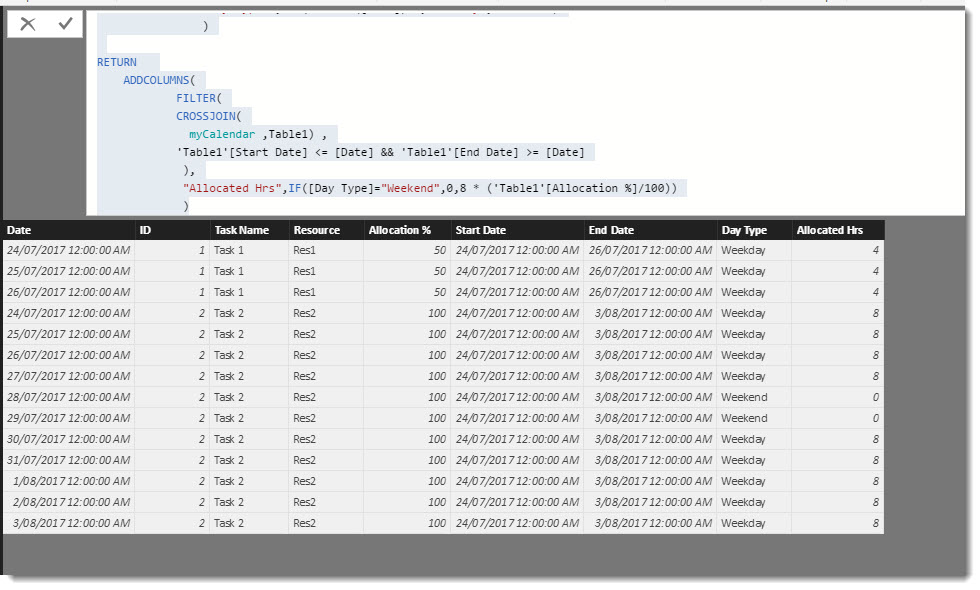The width and height of the screenshot is (980, 590).
Task: Select Date cell 26/07/2017 in Task 1 row
Action: click(x=69, y=292)
